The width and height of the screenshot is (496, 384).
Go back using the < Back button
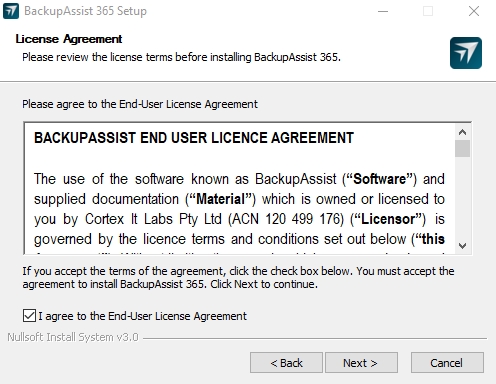tap(286, 363)
